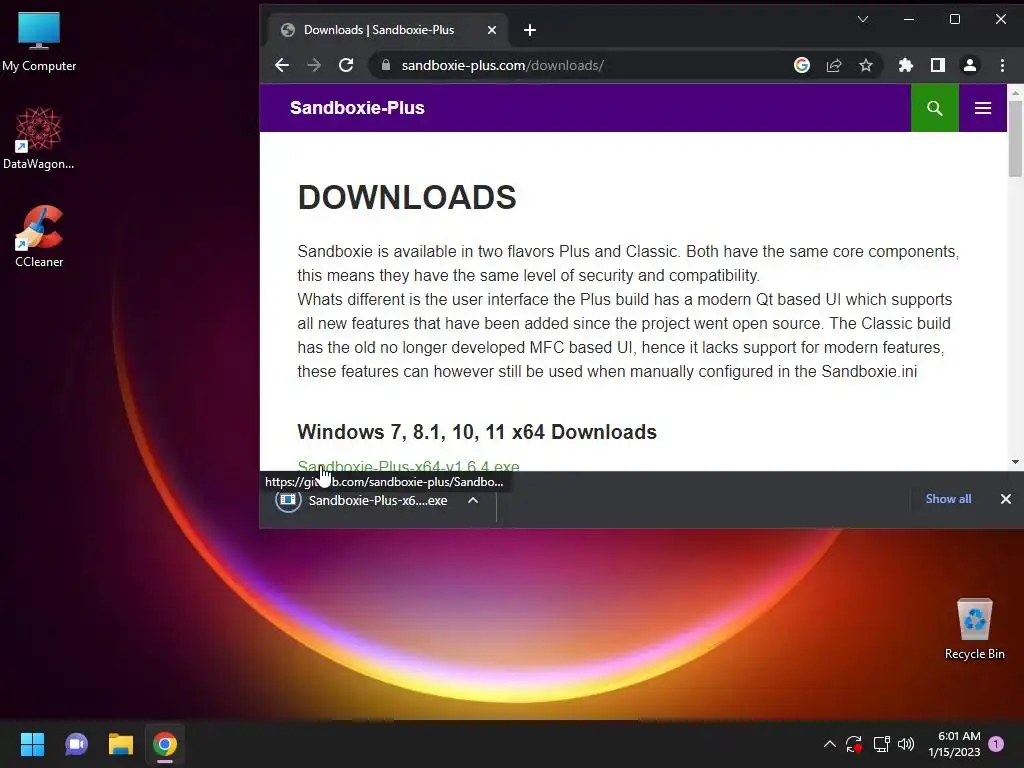Open a new browser tab
The height and width of the screenshot is (768, 1024).
coord(530,30)
